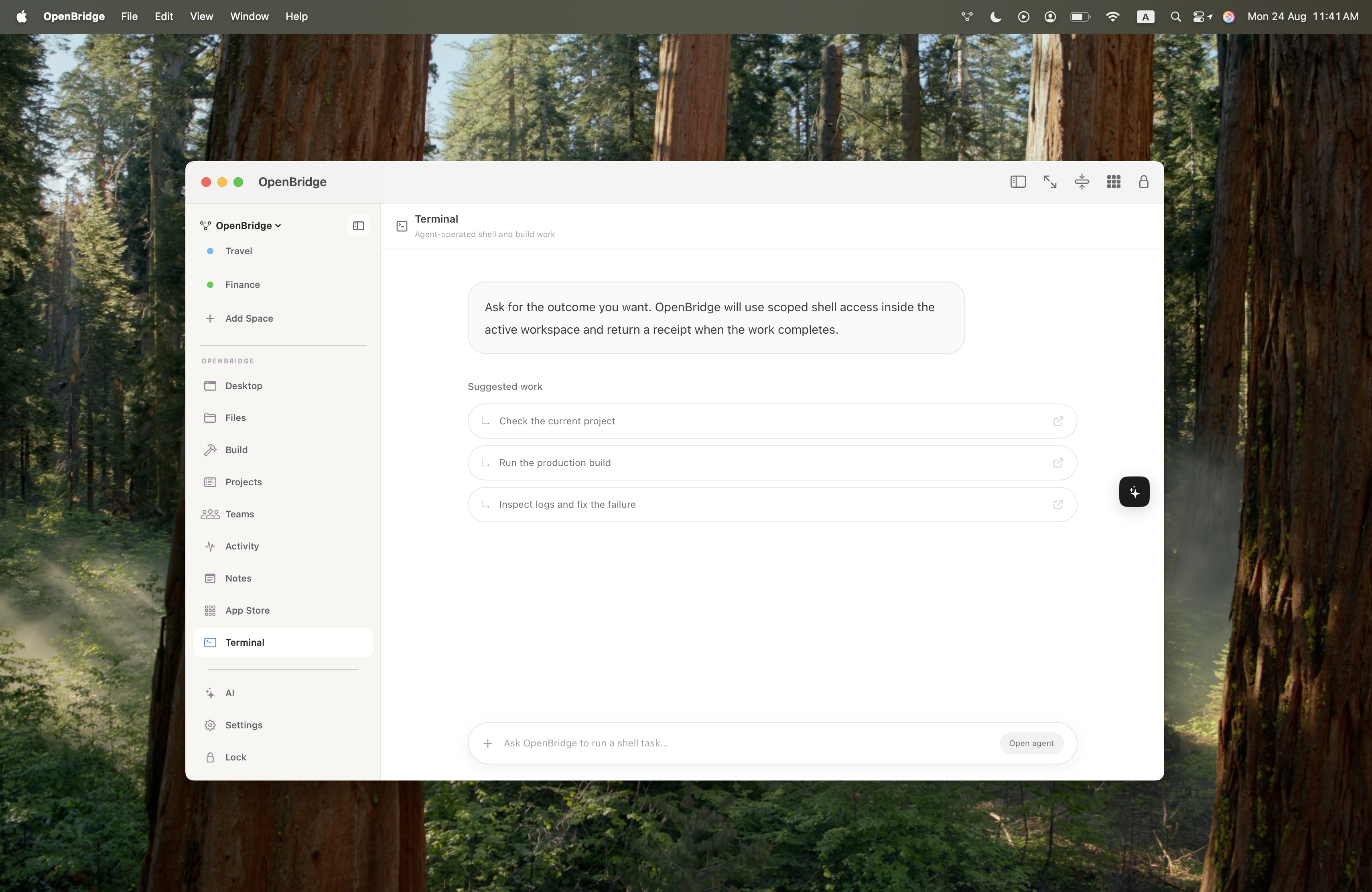
Task: Open Wi-Fi status in menu bar
Action: click(1112, 17)
